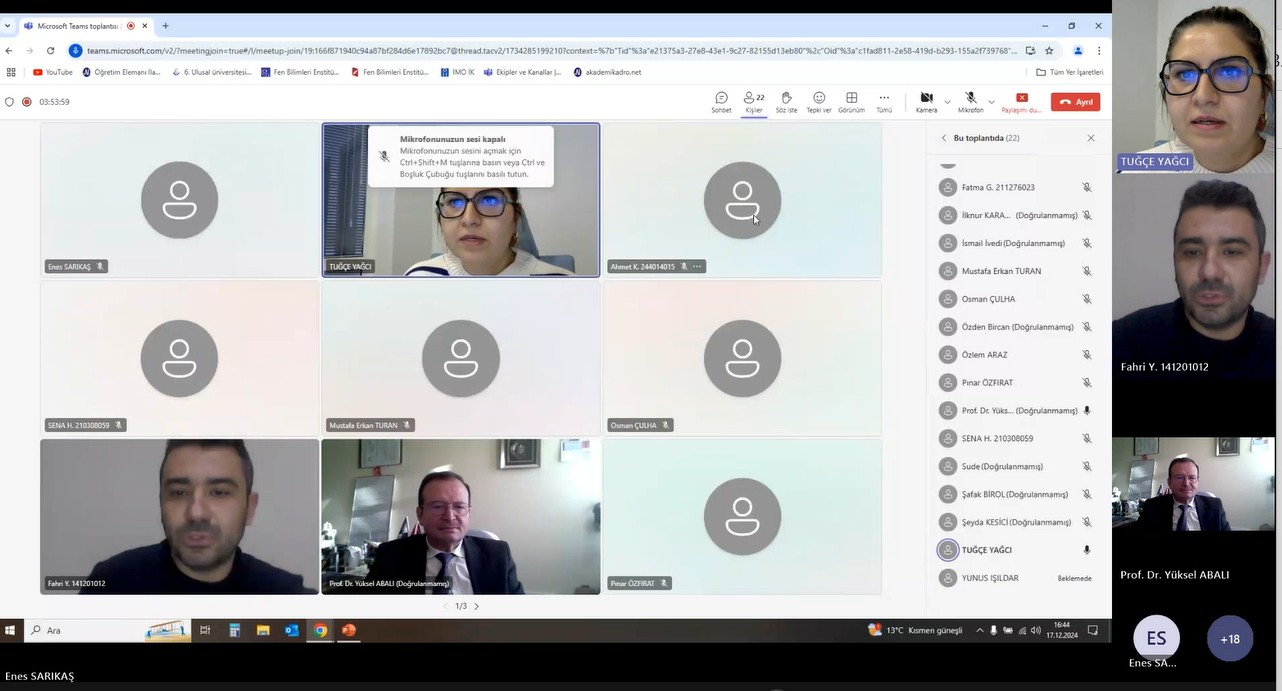The image size is (1282, 691).
Task: Expand the Kamera options dropdown arrow
Action: point(947,102)
